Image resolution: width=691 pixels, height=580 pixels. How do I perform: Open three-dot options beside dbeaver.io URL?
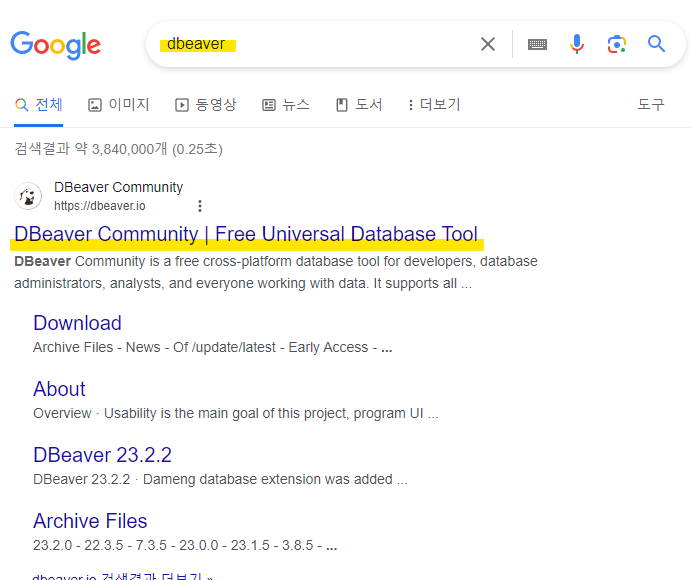tap(200, 206)
